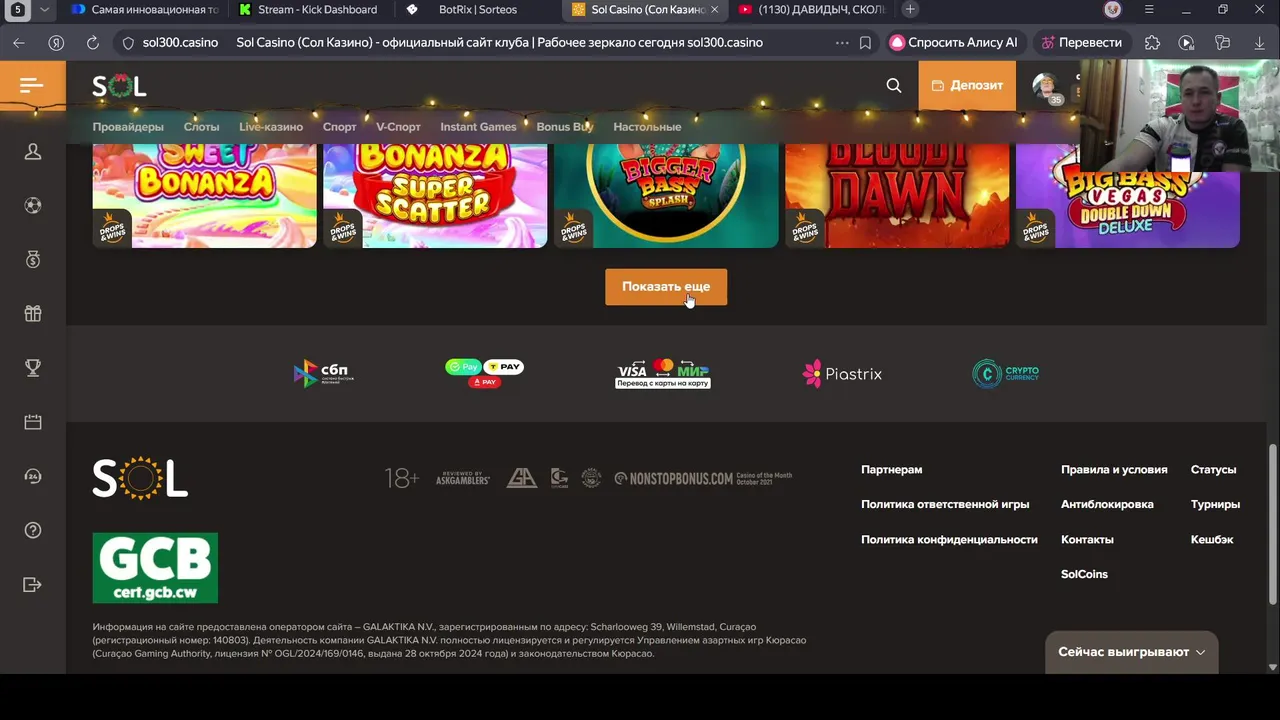Open the "Спорт" menu item

(340, 127)
